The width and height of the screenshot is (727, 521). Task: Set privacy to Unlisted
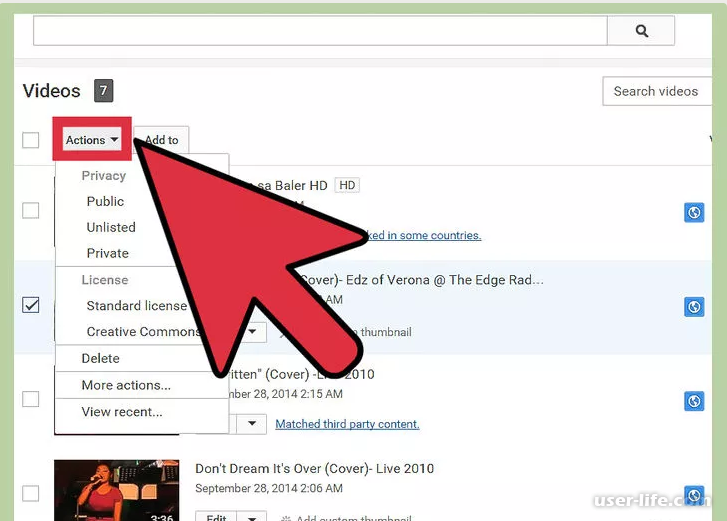(111, 227)
